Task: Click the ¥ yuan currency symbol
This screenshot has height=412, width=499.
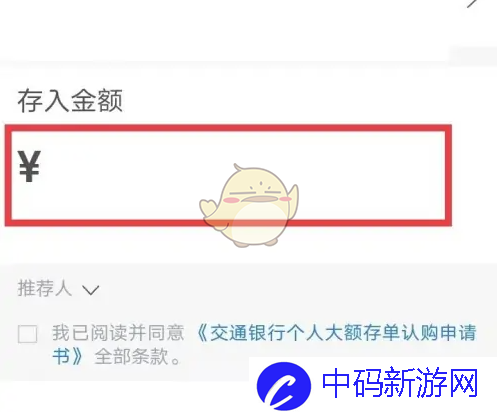Action: (x=29, y=166)
